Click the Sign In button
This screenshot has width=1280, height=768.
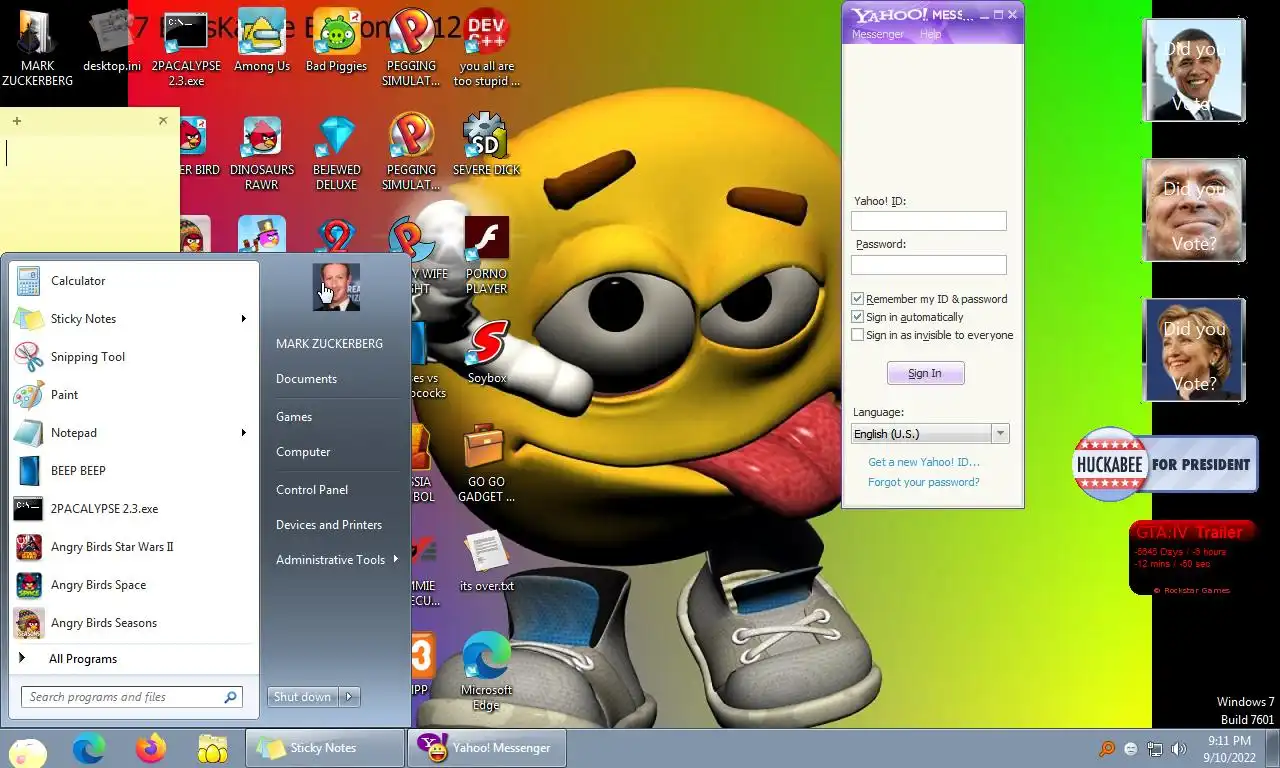click(925, 373)
